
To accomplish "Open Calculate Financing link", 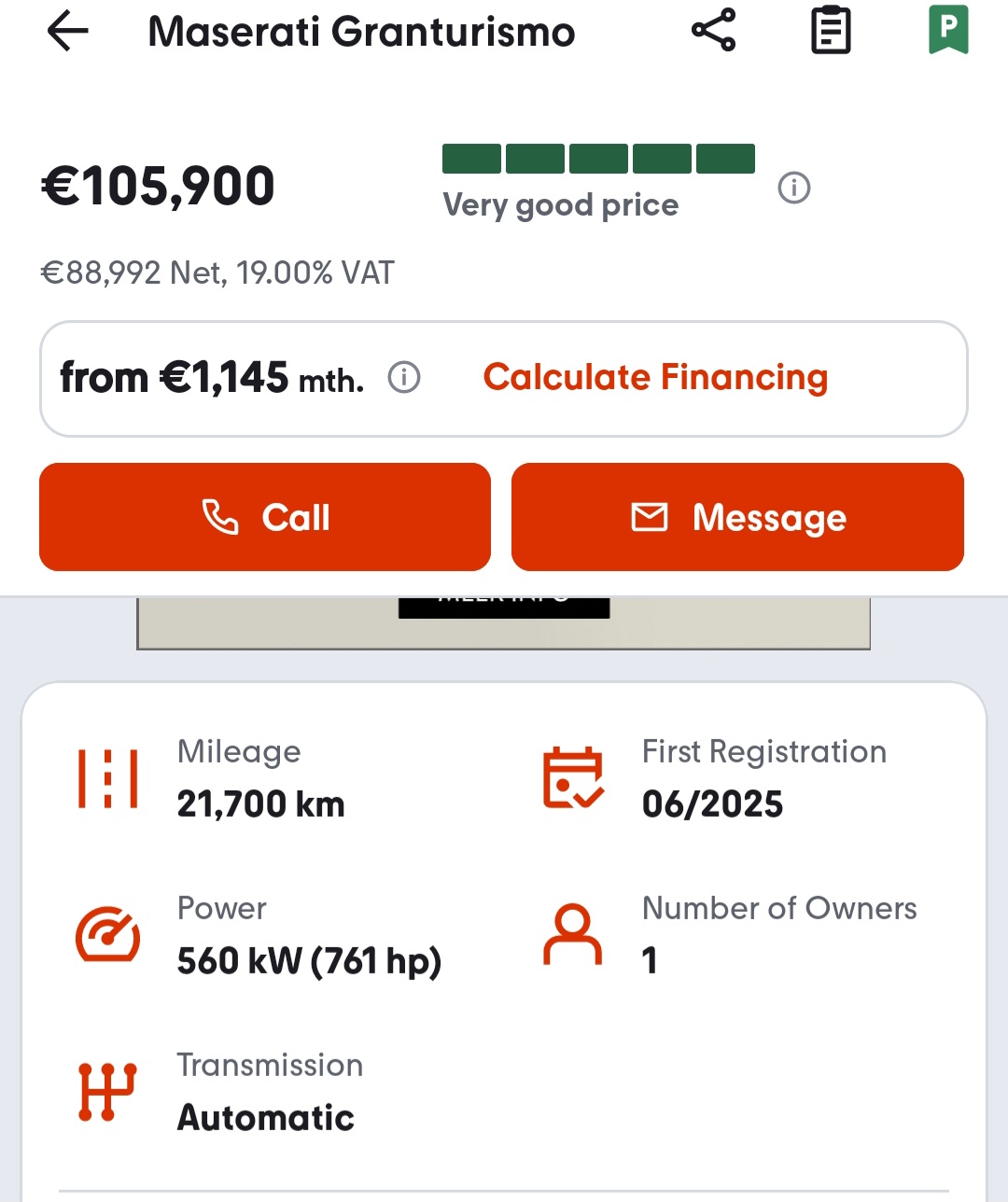I will [655, 378].
